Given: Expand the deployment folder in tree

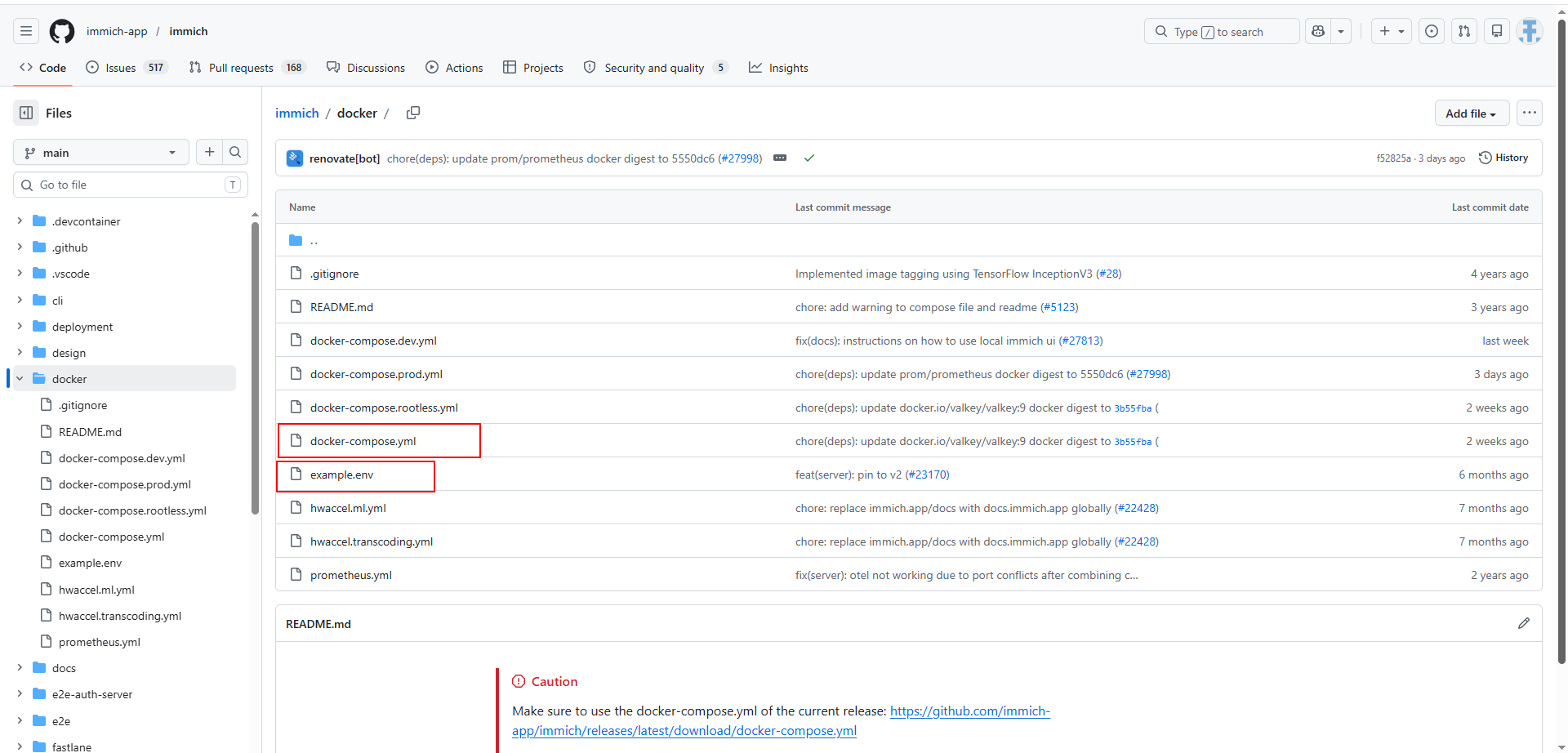Looking at the screenshot, I should point(20,327).
